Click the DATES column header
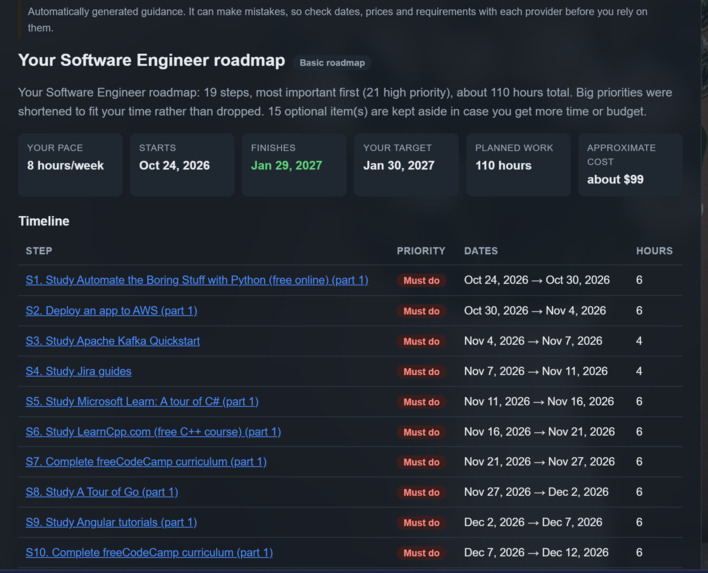The width and height of the screenshot is (708, 573). [481, 251]
